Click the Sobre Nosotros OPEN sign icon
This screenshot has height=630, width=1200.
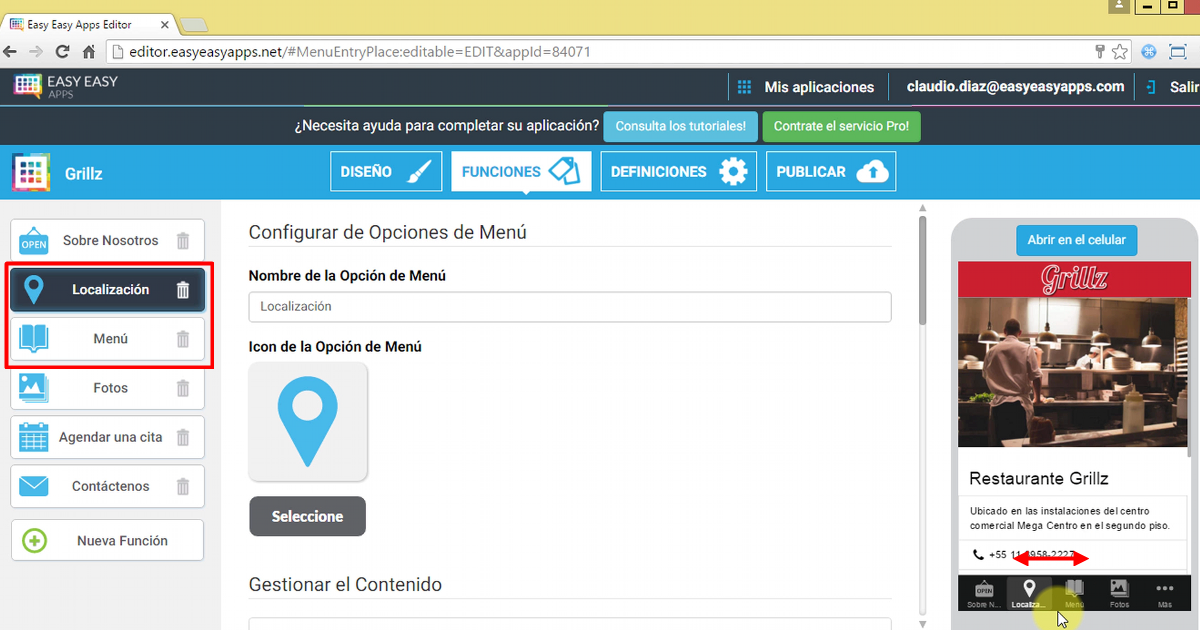[x=33, y=240]
